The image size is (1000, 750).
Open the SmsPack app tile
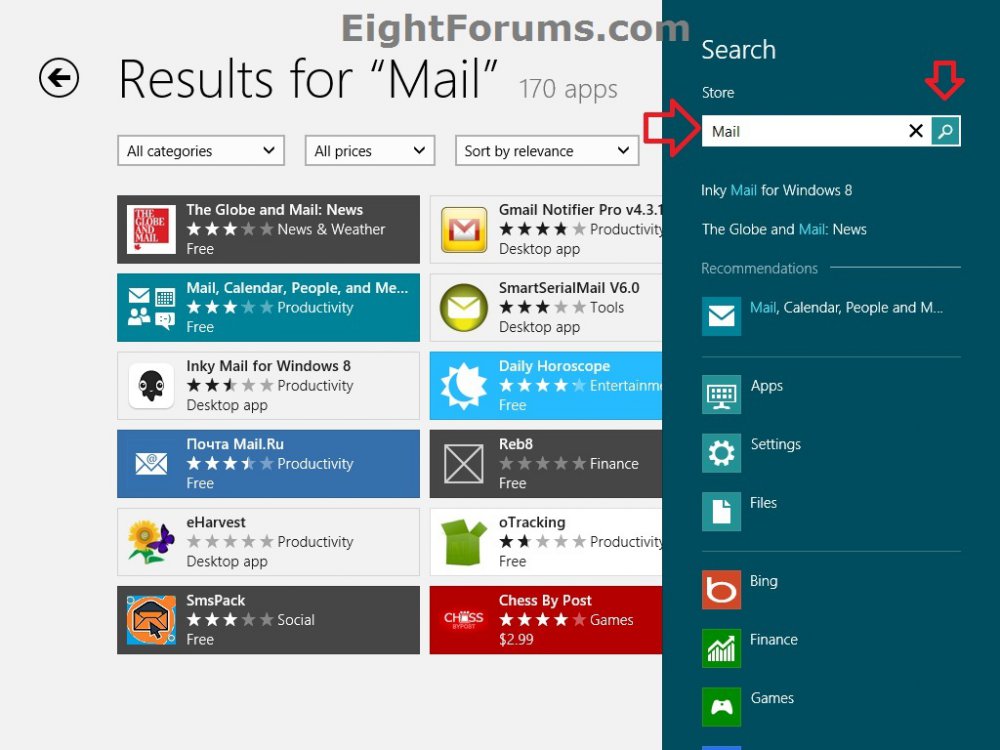coord(268,620)
